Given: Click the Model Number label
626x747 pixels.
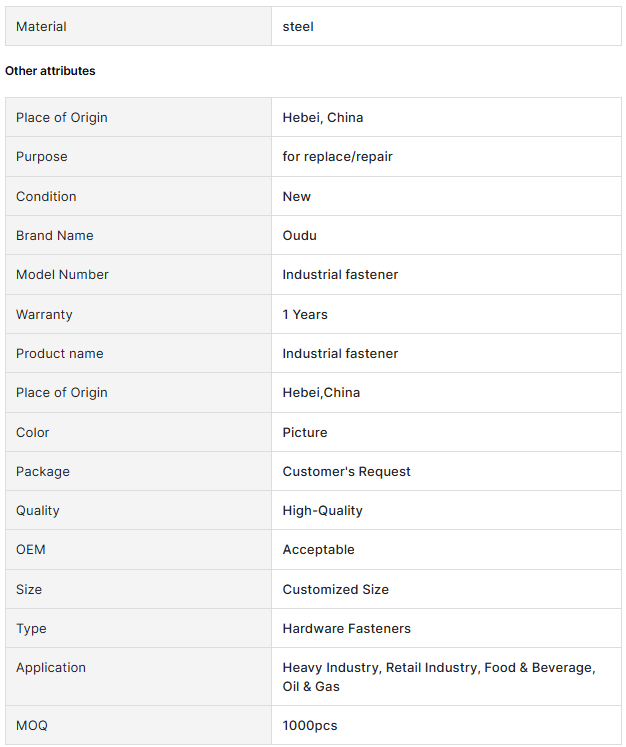Looking at the screenshot, I should (x=62, y=274).
